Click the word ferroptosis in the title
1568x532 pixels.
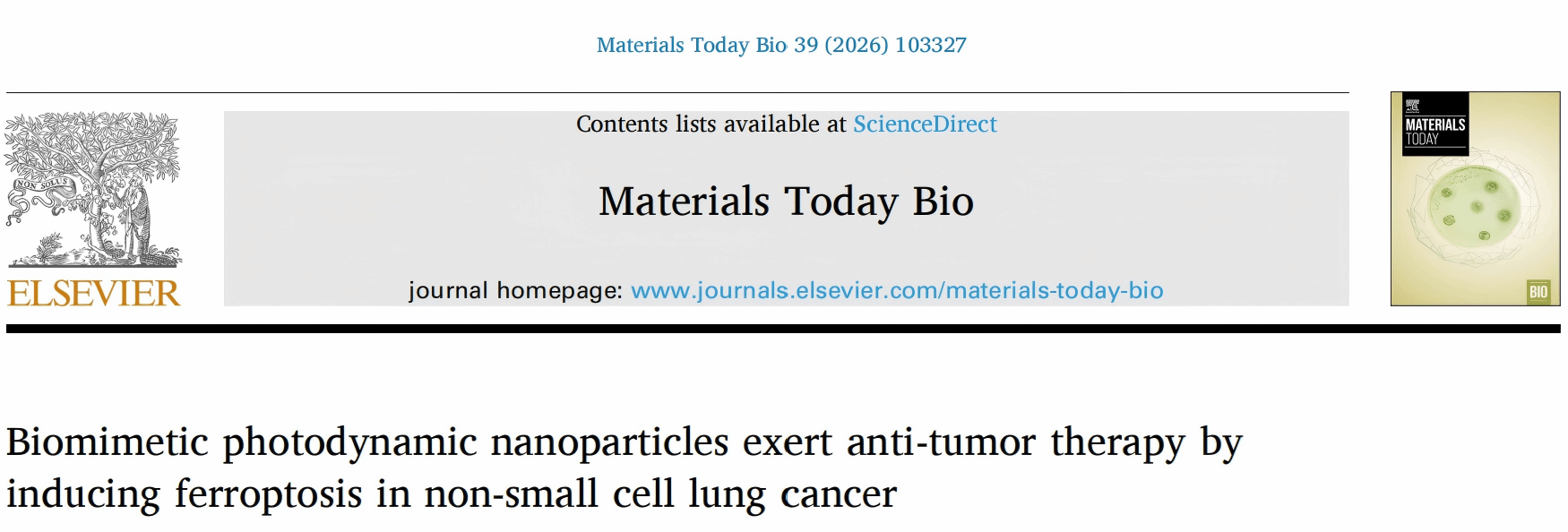pos(269,494)
